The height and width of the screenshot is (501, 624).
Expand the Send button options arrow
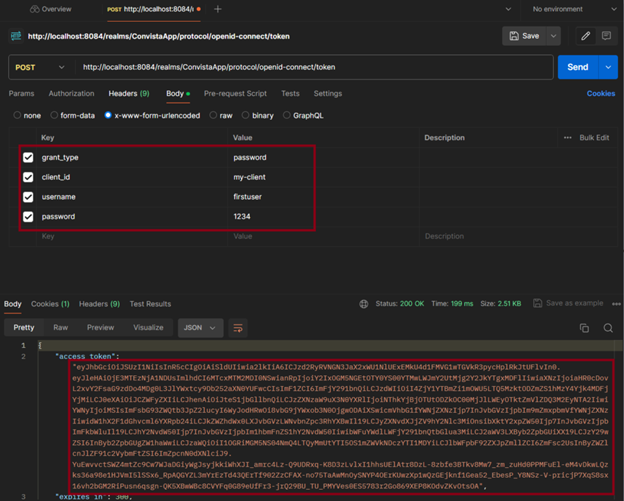click(x=608, y=67)
